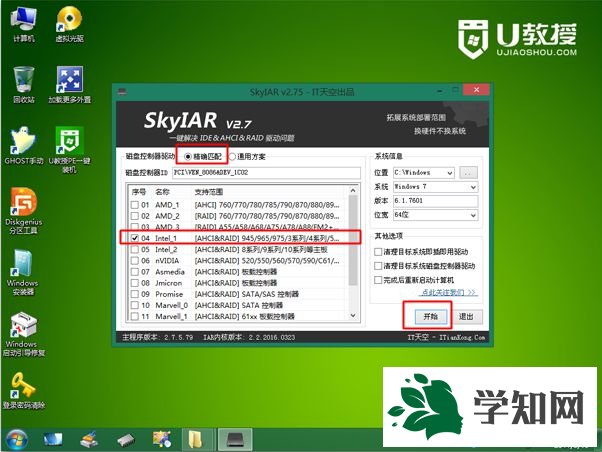Select the Promise SATA/SAS 控制器 text
This screenshot has width=602, height=452.
coord(246,294)
